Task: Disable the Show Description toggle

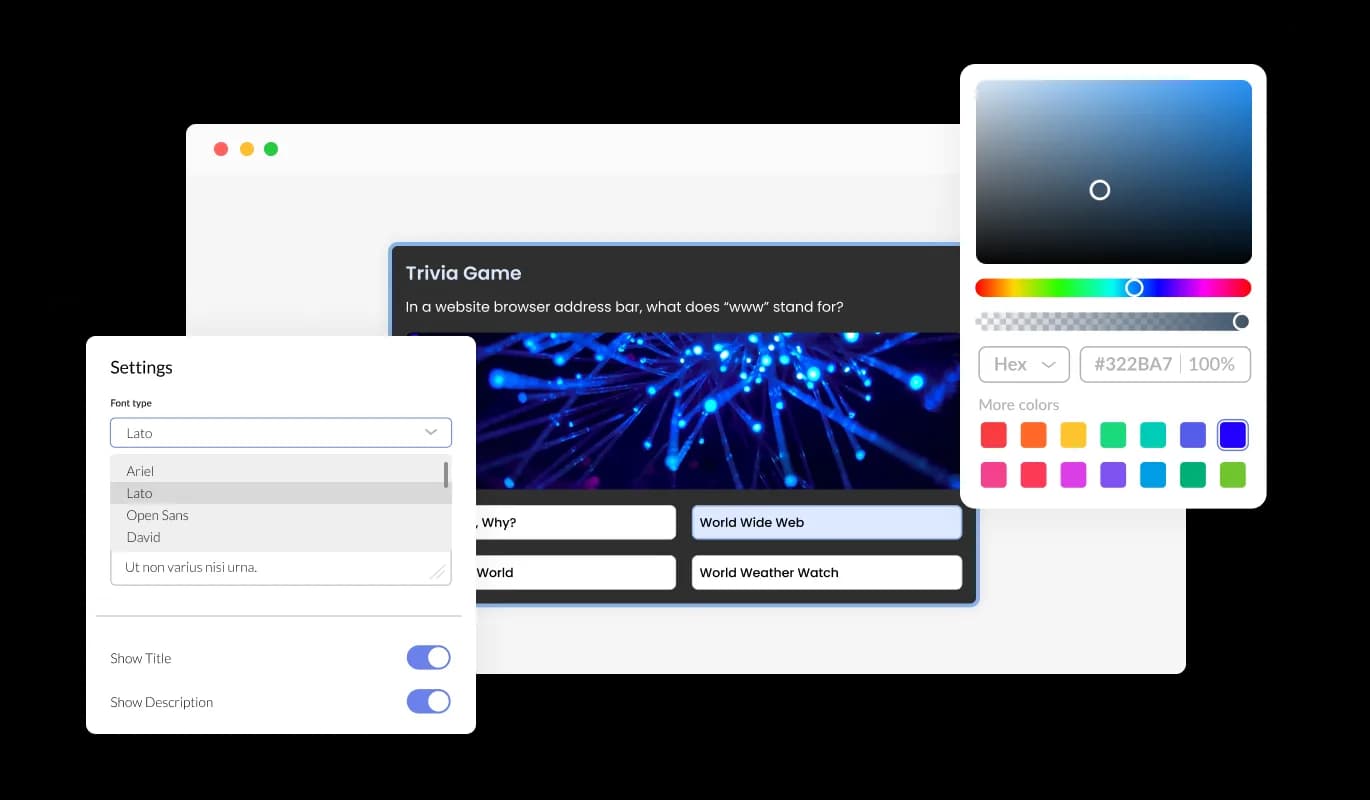Action: pos(429,701)
